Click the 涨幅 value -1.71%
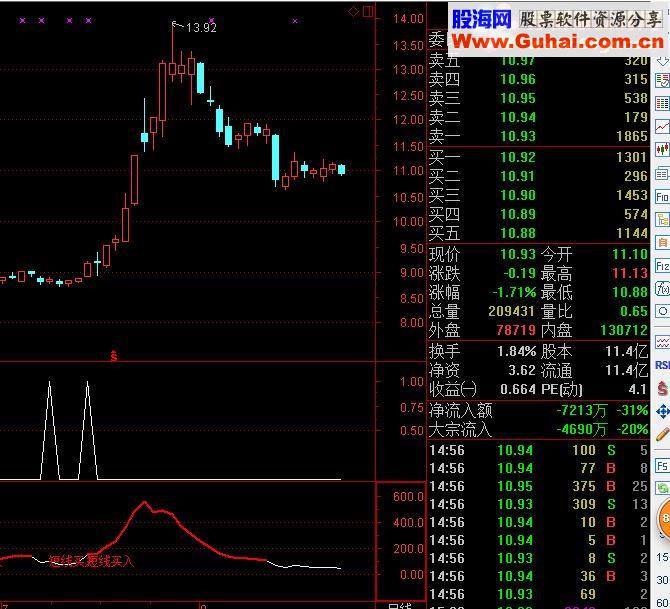Image resolution: width=670 pixels, height=609 pixels. (x=514, y=292)
